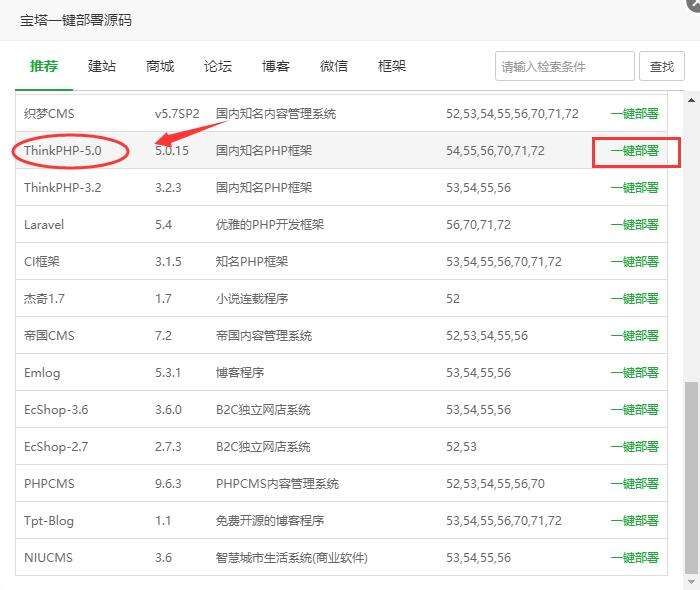Deploy NIUCMS using 一键部署 link
This screenshot has height=590, width=700.
click(634, 558)
